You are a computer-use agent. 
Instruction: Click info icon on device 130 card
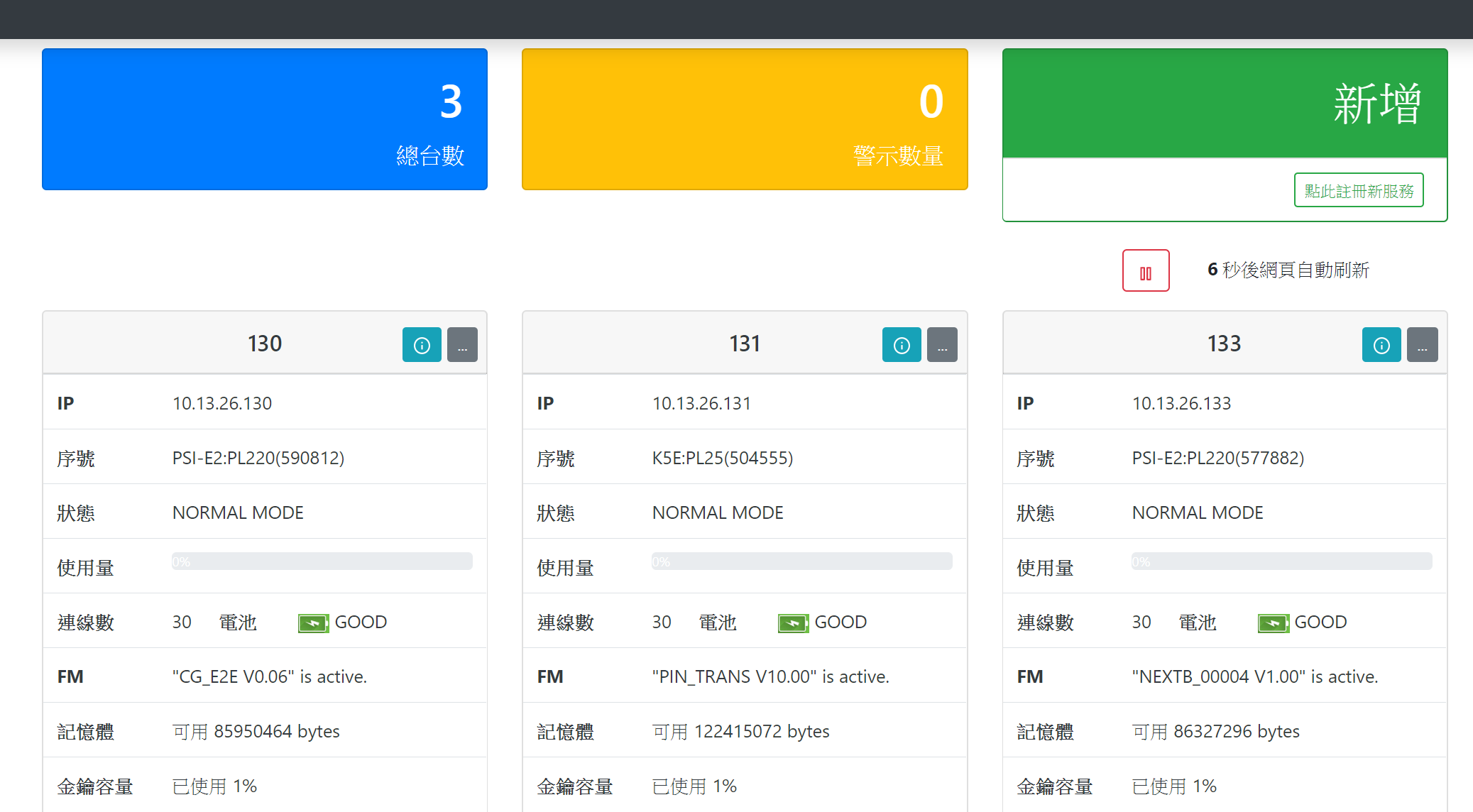pyautogui.click(x=422, y=345)
